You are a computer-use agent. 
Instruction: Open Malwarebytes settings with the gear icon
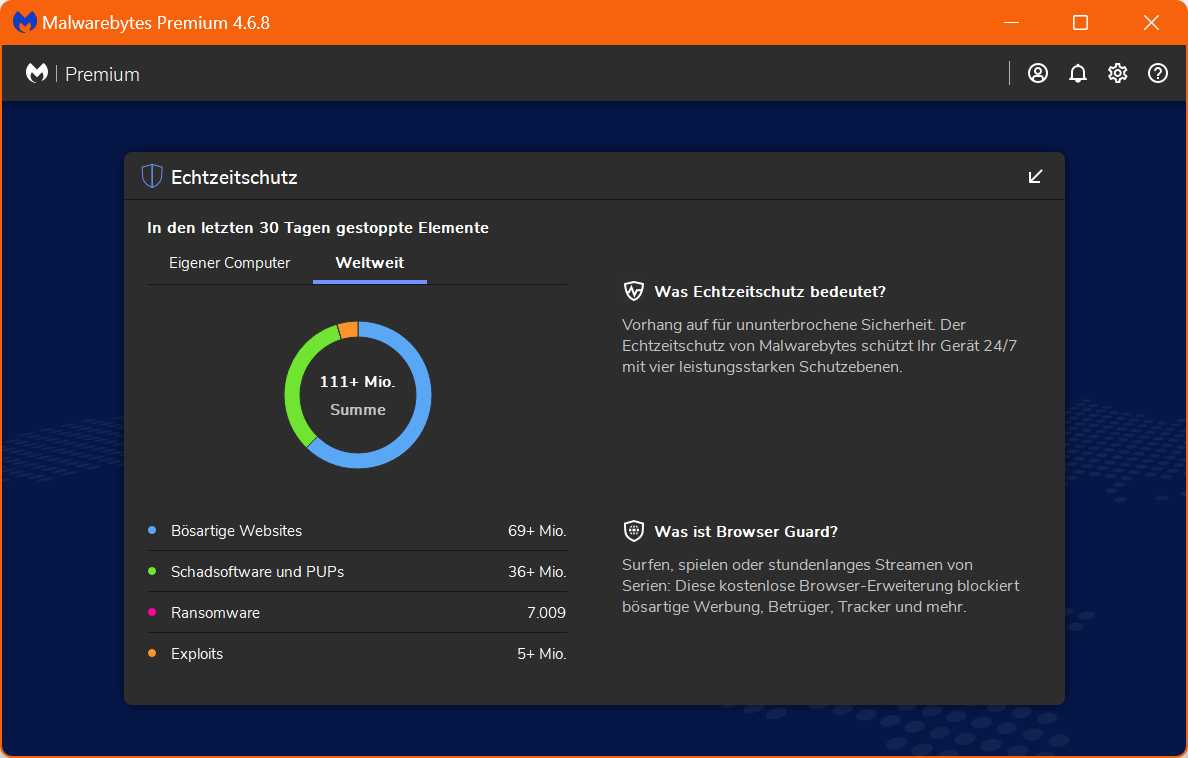point(1117,72)
